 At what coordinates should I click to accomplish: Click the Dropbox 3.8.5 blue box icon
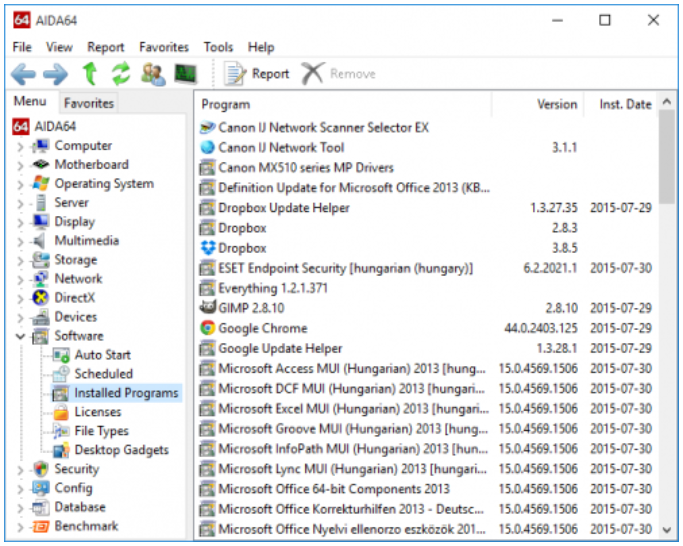click(x=207, y=248)
